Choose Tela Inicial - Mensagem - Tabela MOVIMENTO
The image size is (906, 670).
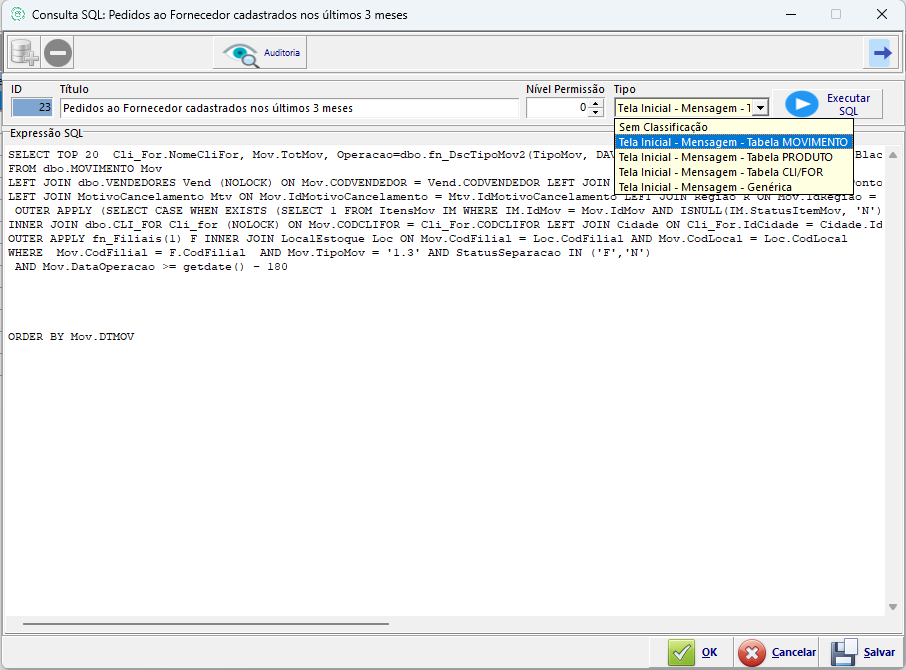tap(733, 142)
